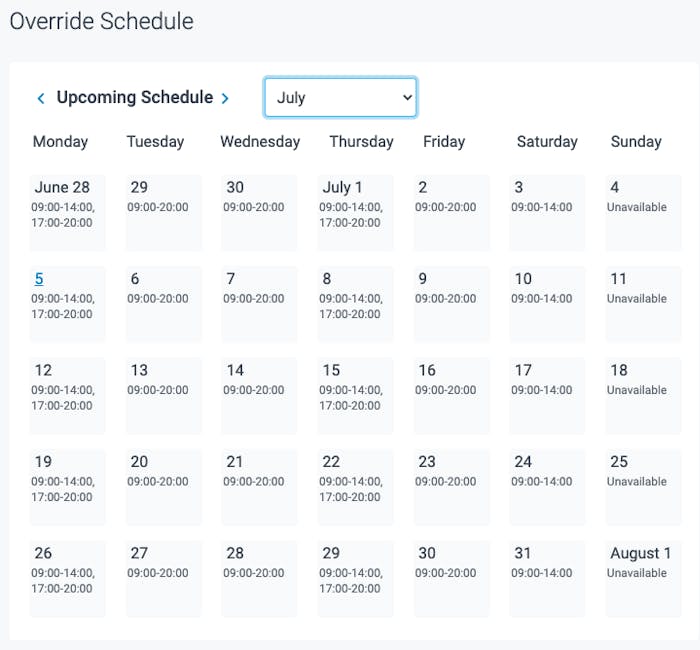
Task: Open Thursday 22 schedule cell
Action: pos(355,487)
